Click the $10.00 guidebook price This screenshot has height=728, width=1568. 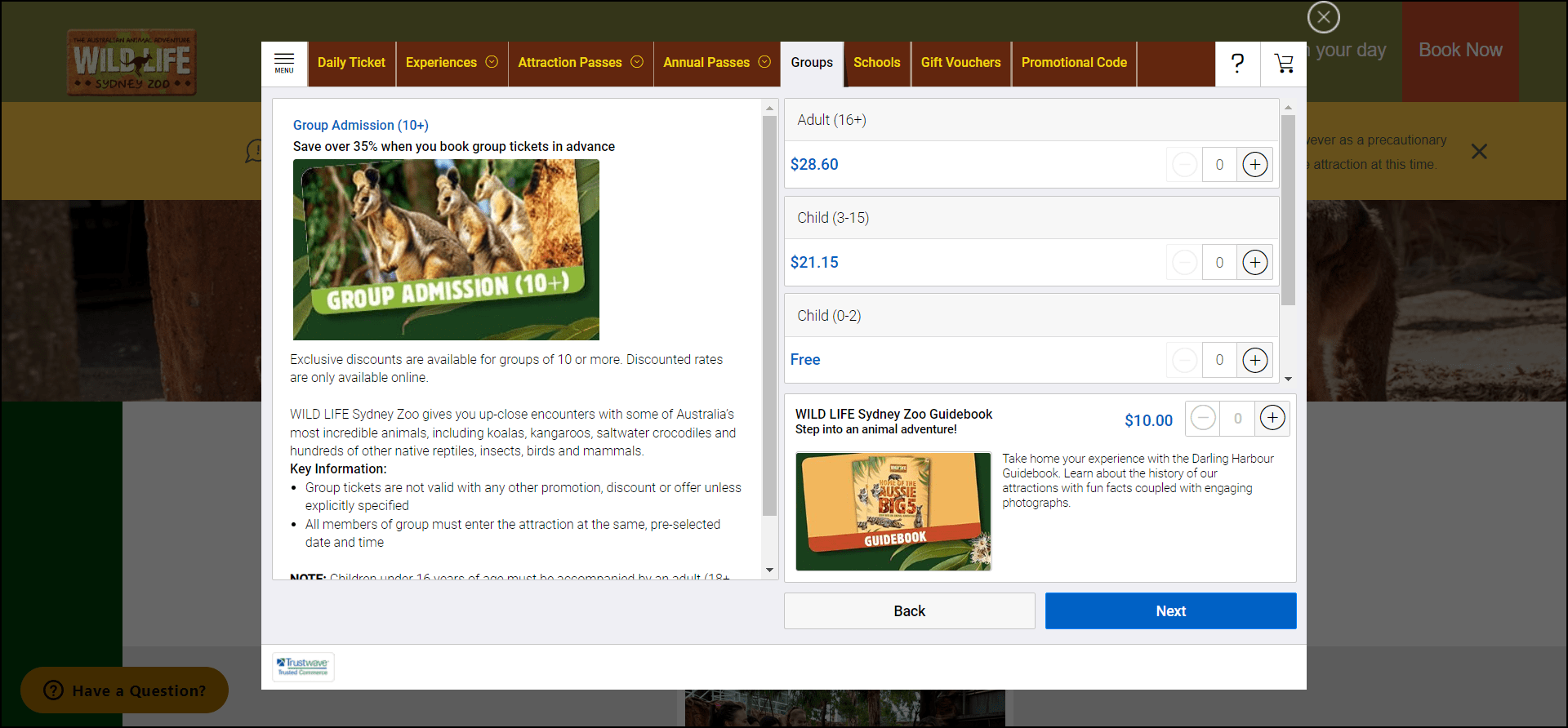(1148, 420)
